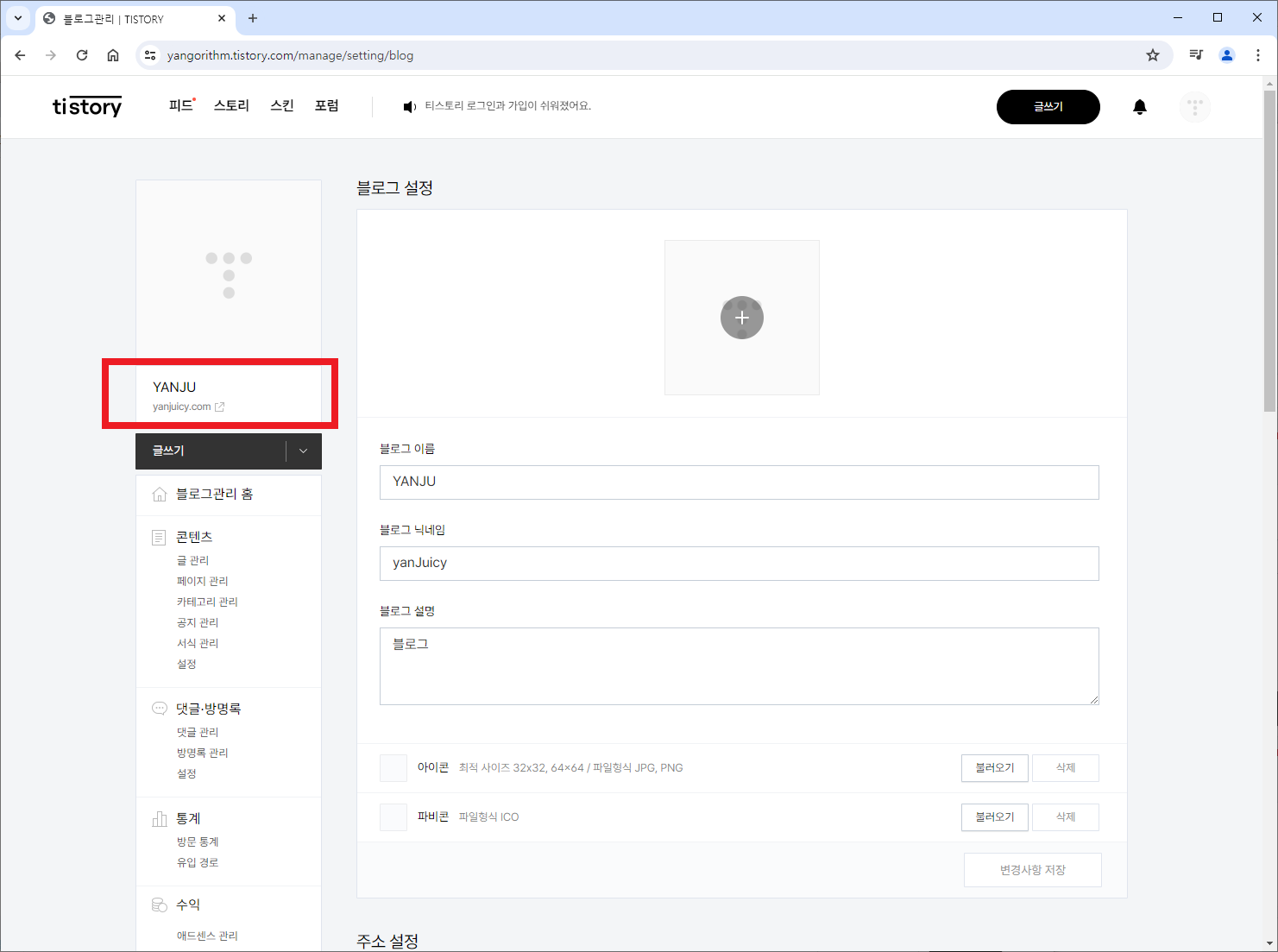Open 설정 under 댓글·방명록
1278x952 pixels.
[186, 774]
